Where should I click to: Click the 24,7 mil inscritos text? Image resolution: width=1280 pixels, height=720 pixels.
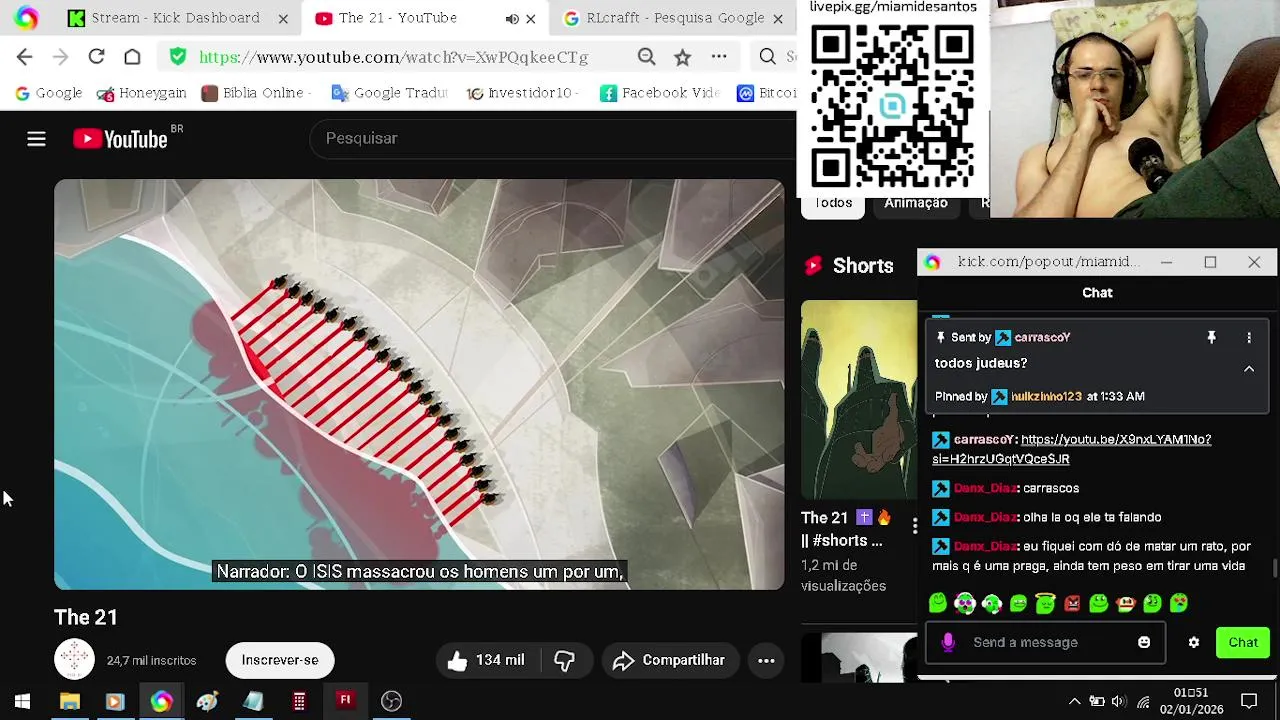tap(152, 661)
